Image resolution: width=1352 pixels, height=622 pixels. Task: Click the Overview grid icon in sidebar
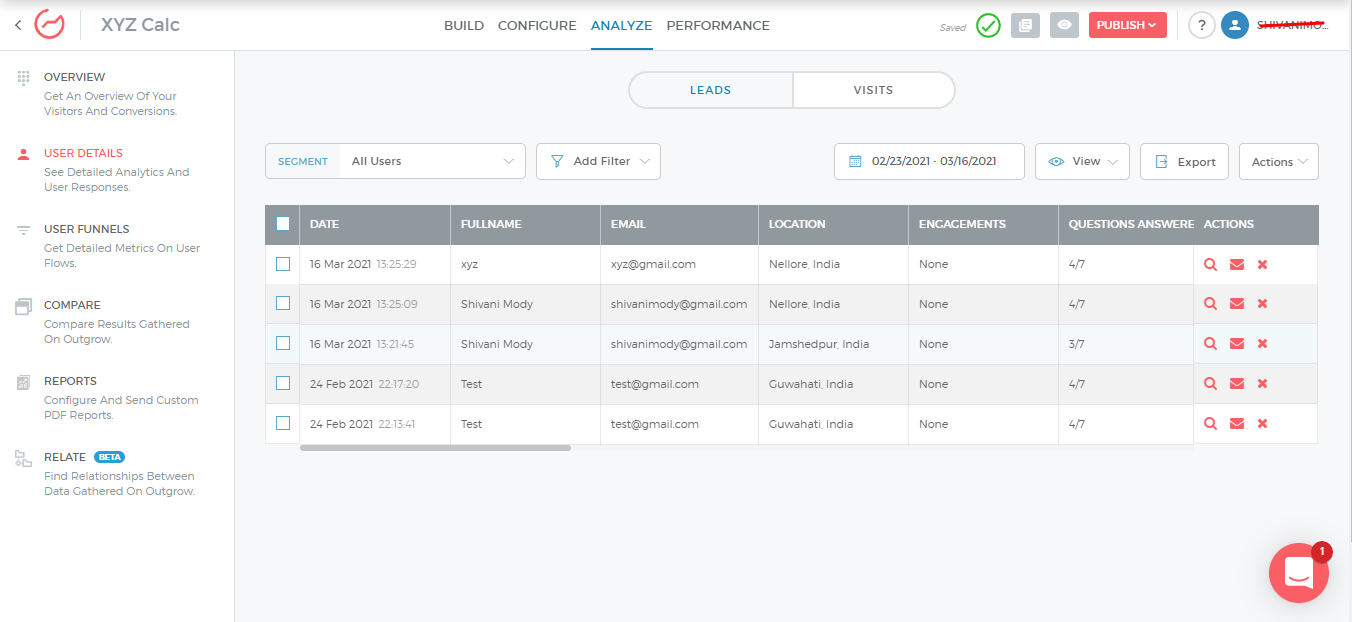pyautogui.click(x=23, y=77)
